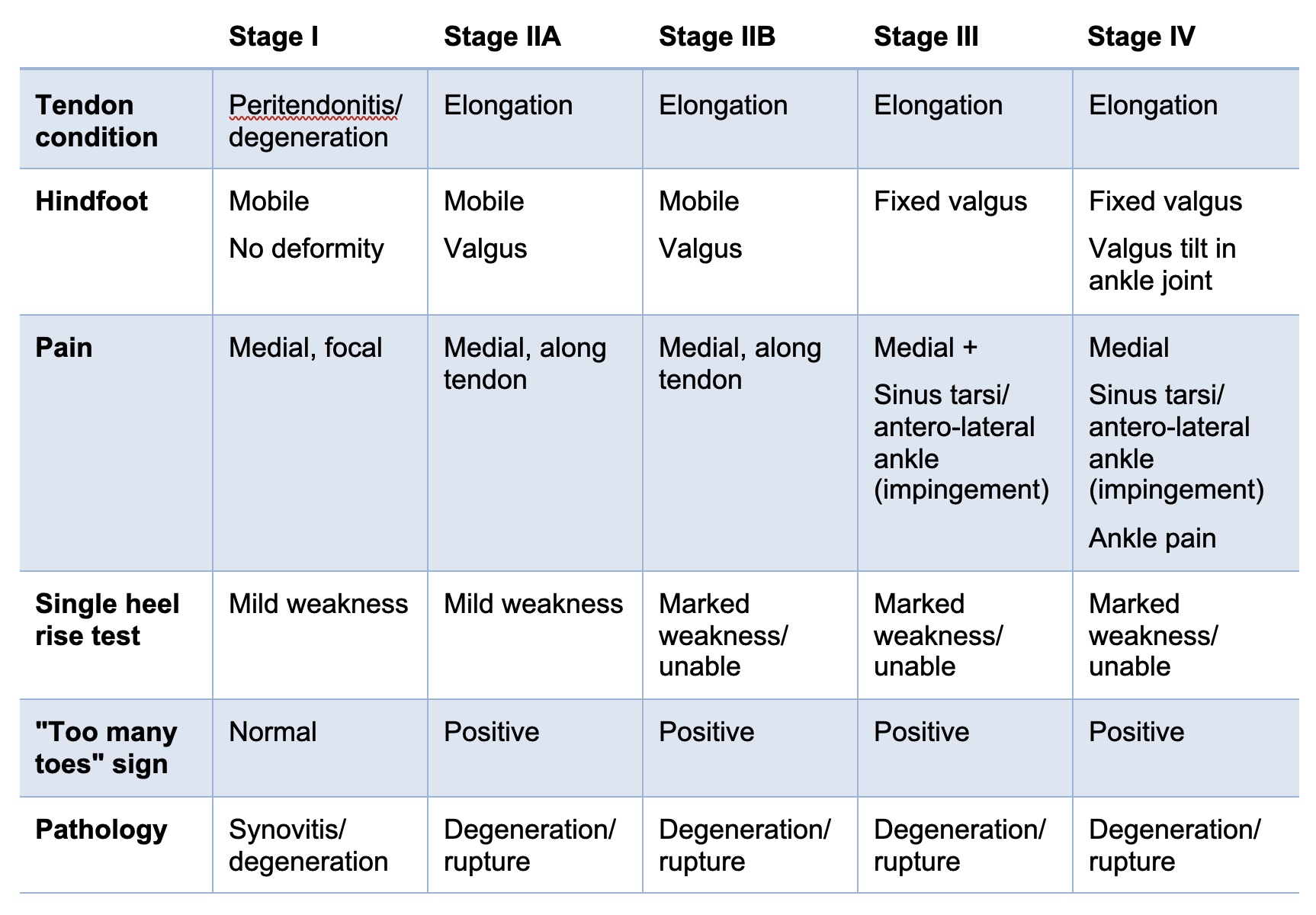The width and height of the screenshot is (1316, 915).
Task: Select the Stage III column header
Action: pyautogui.click(x=926, y=37)
